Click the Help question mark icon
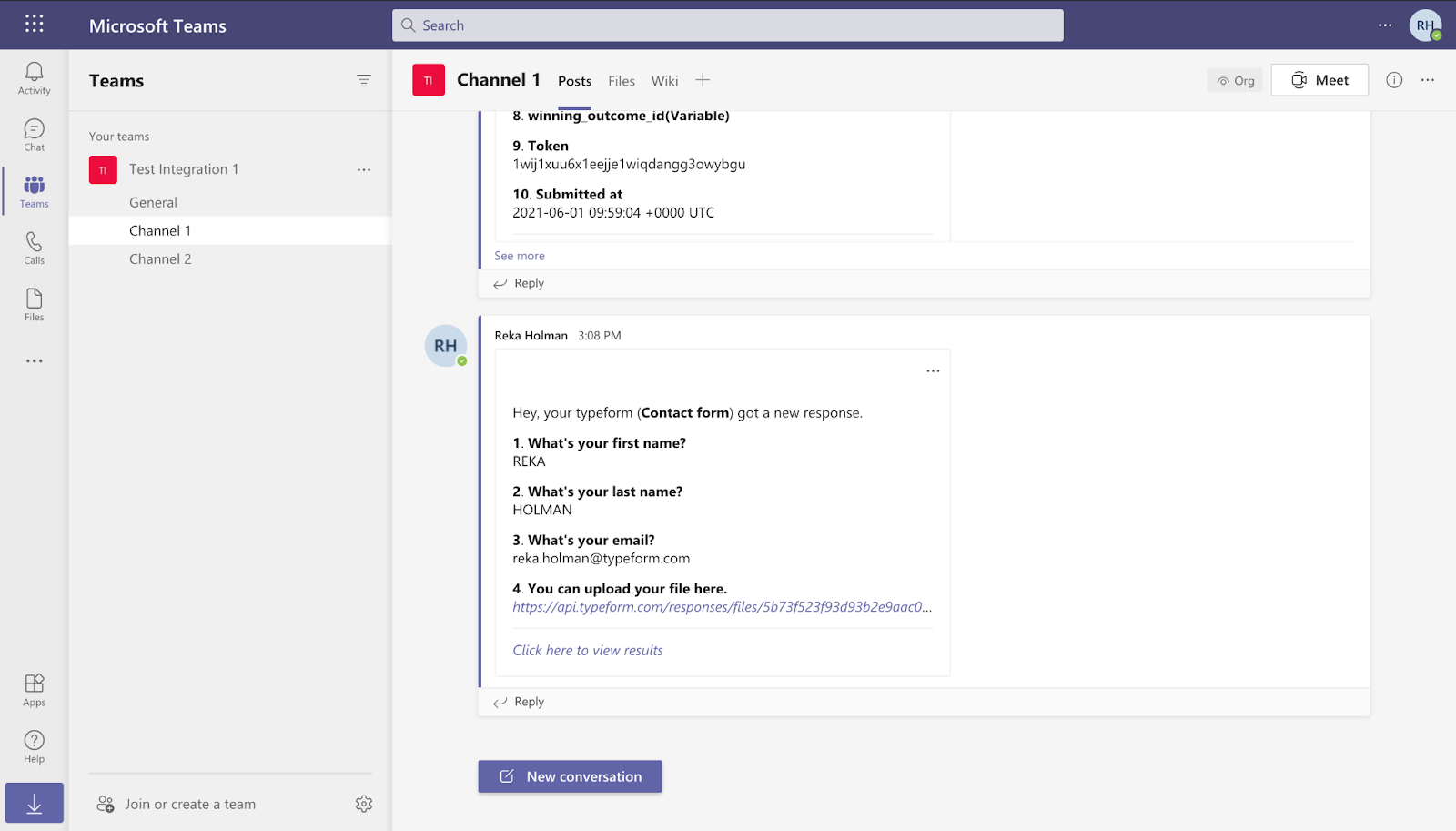 point(34,746)
